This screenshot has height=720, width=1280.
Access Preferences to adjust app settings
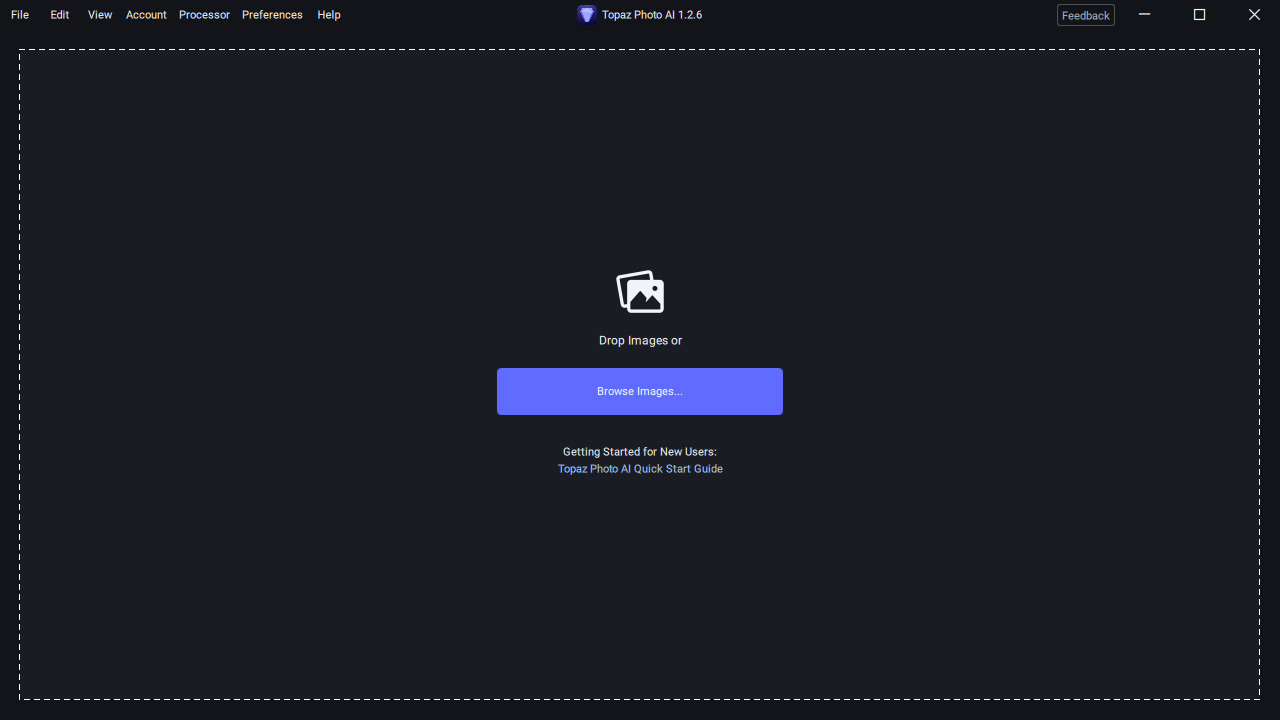click(272, 14)
